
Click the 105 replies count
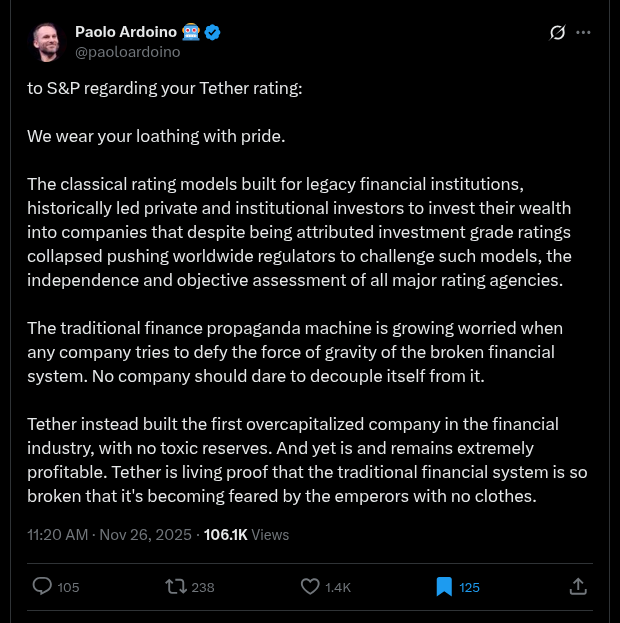click(x=68, y=587)
